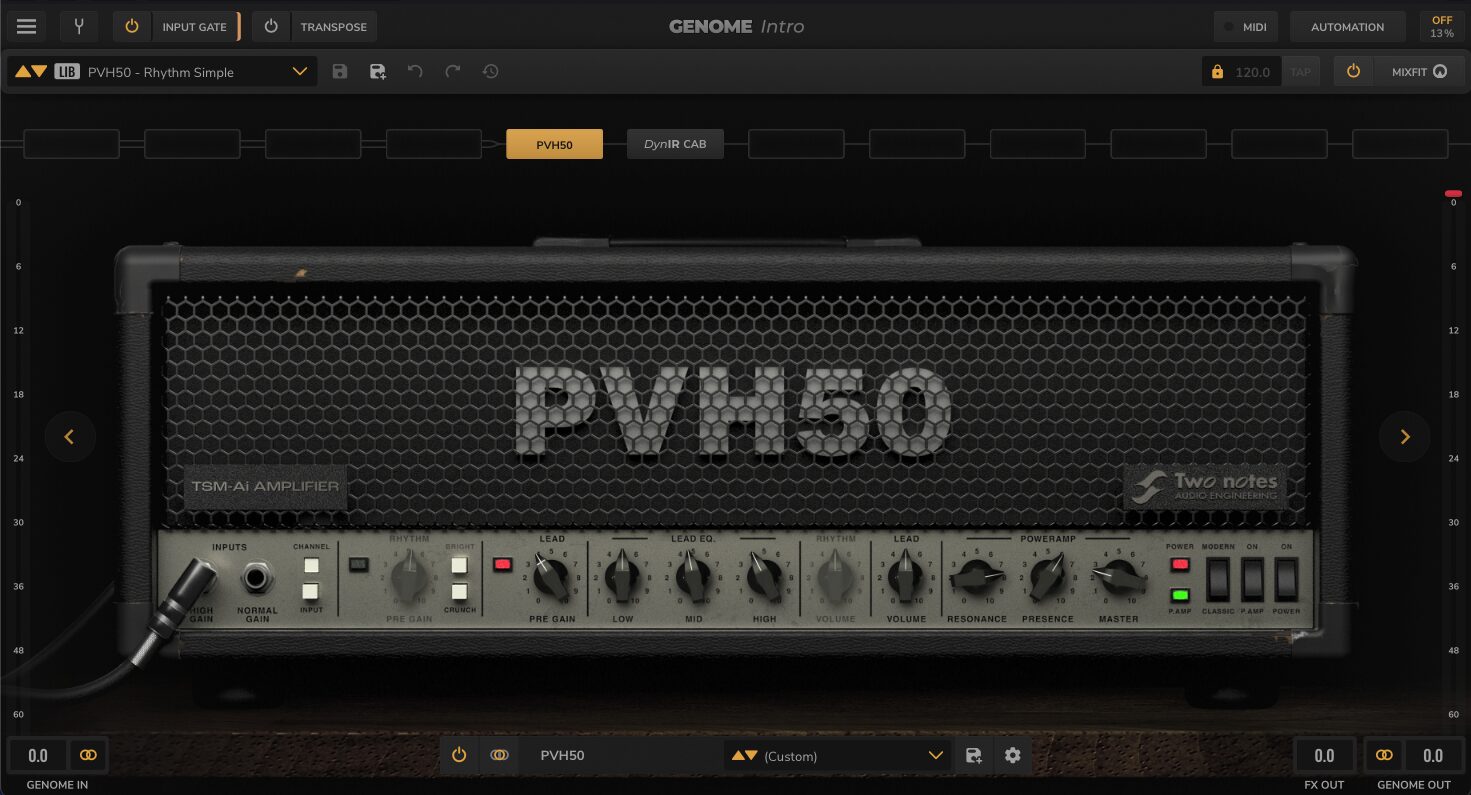This screenshot has height=795, width=1471.
Task: Select the DynIR CAB block
Action: coord(675,144)
